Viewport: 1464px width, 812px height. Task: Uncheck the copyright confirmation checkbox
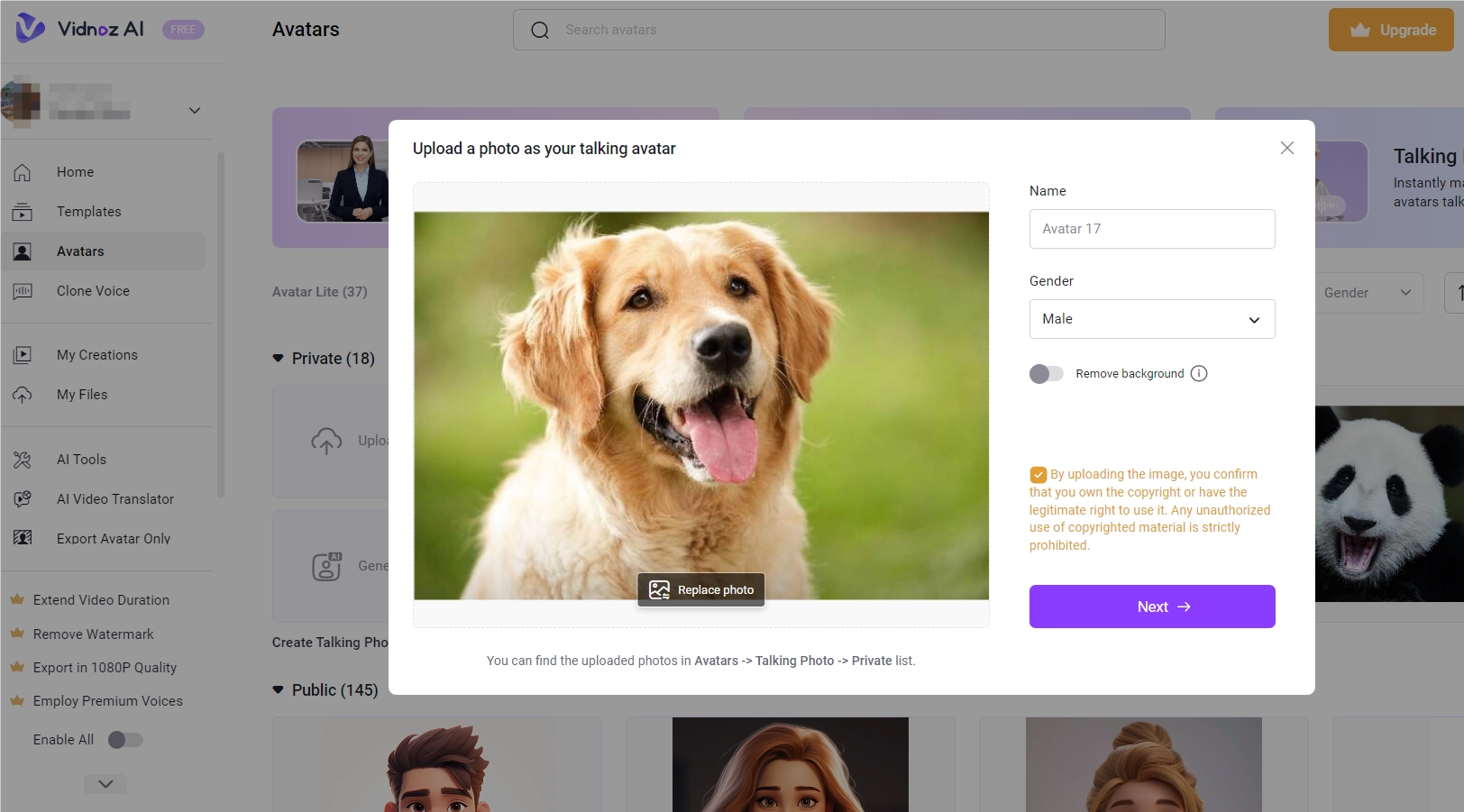(1039, 475)
